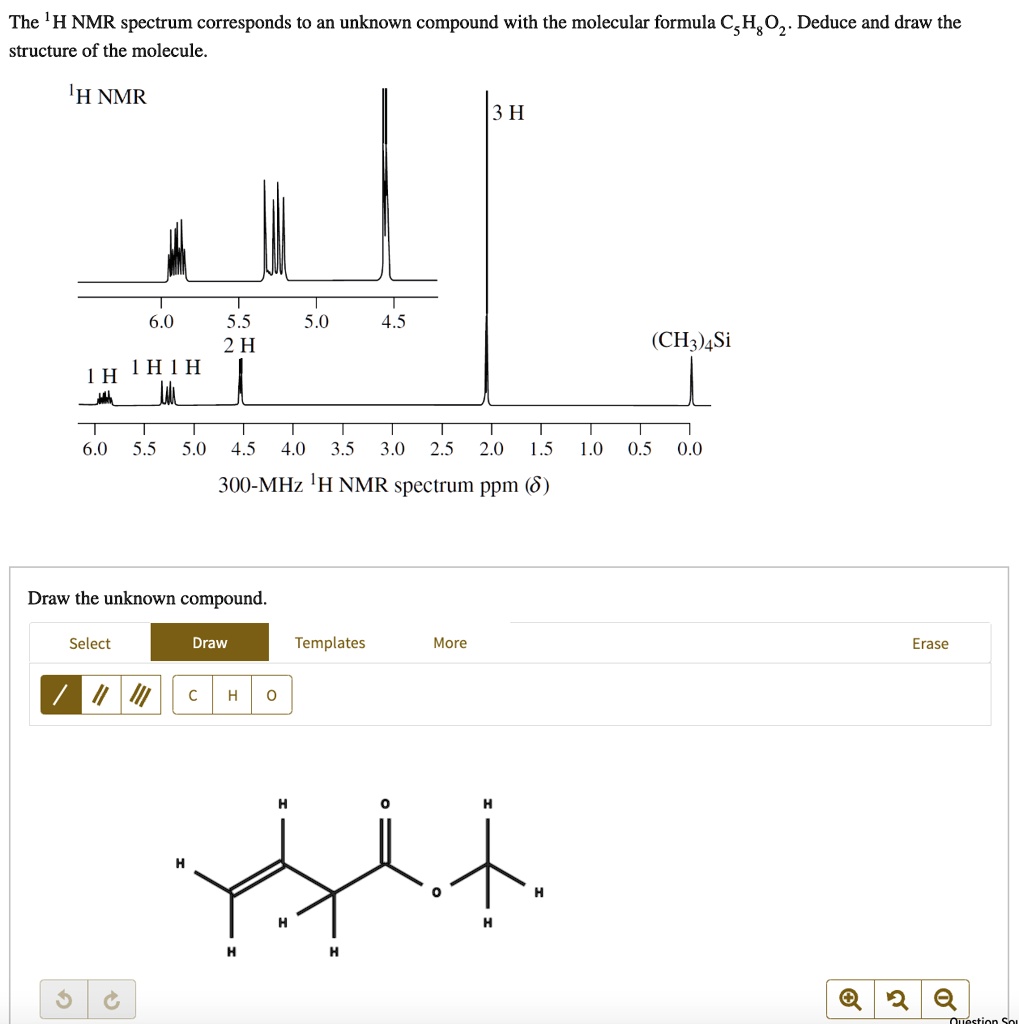
Task: Zoom in on the drawing canvas
Action: pos(850,998)
